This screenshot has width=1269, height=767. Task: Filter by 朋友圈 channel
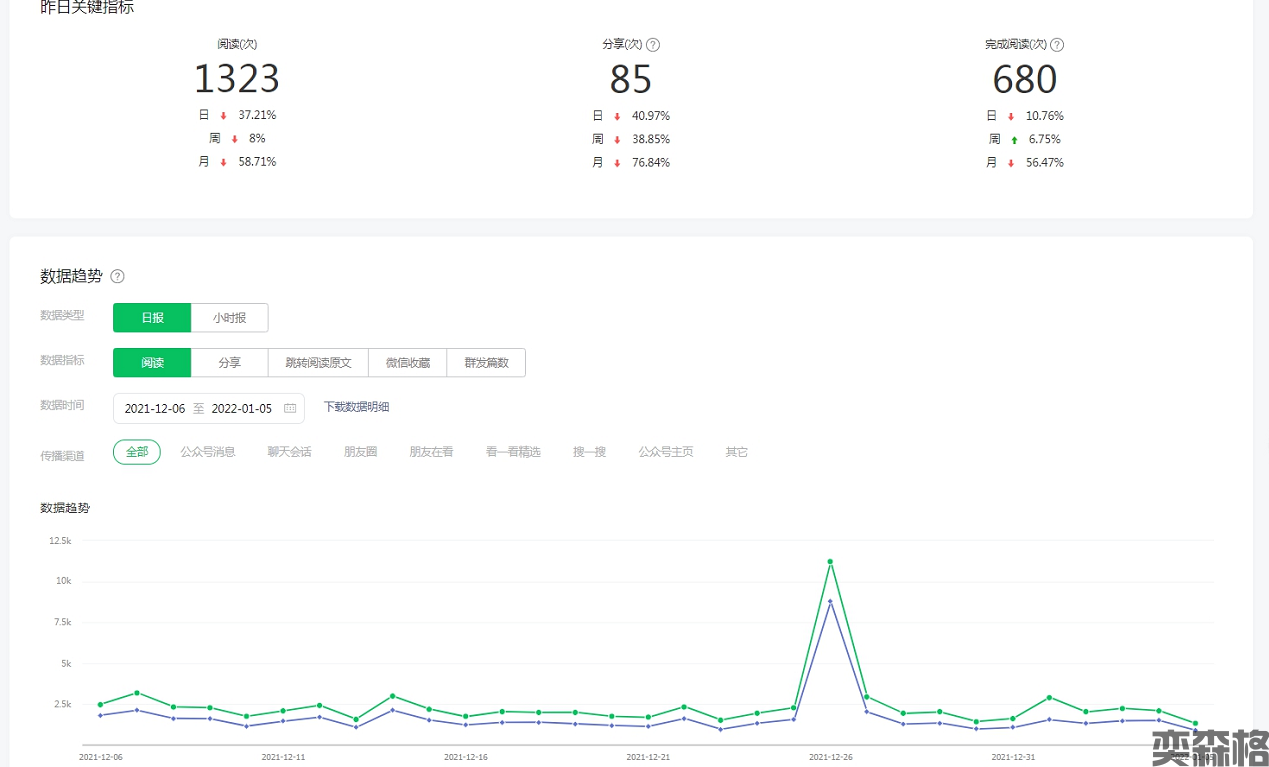360,452
